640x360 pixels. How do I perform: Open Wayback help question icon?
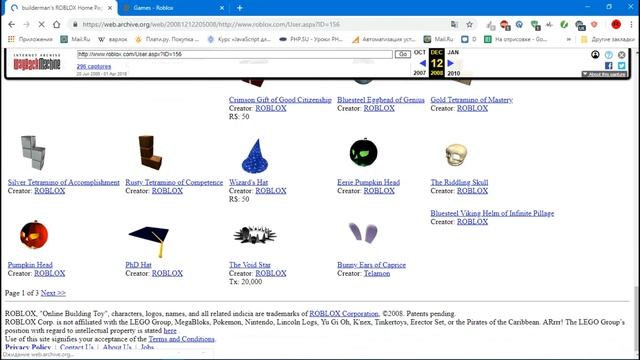(x=609, y=54)
